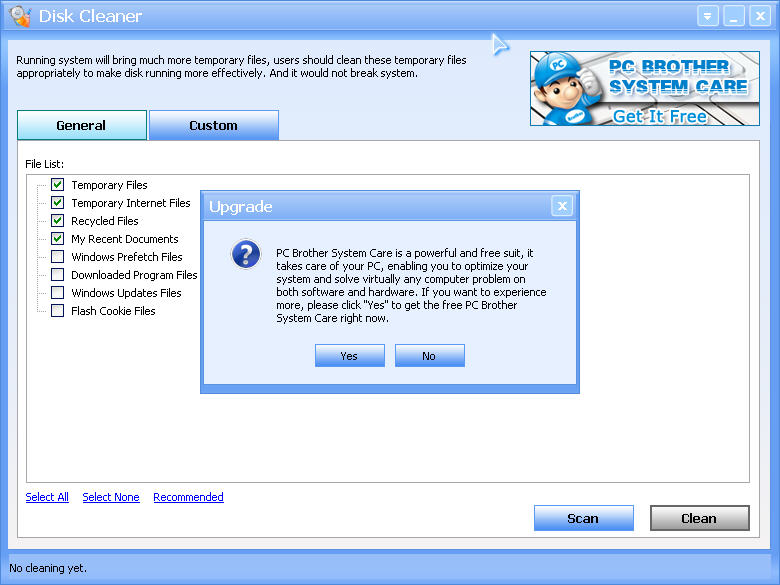Click the Disk Cleaner app icon in title bar
Viewport: 780px width, 585px height.
coord(20,16)
